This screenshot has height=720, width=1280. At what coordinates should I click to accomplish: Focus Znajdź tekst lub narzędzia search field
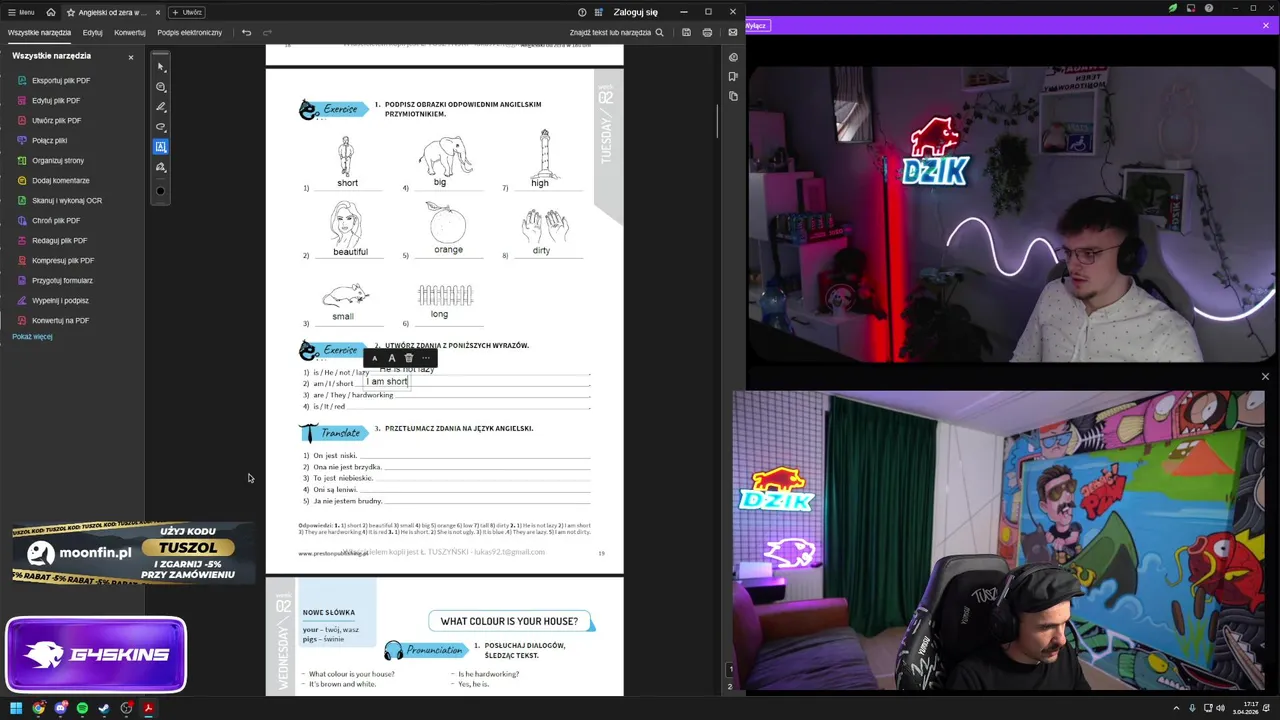[x=616, y=32]
